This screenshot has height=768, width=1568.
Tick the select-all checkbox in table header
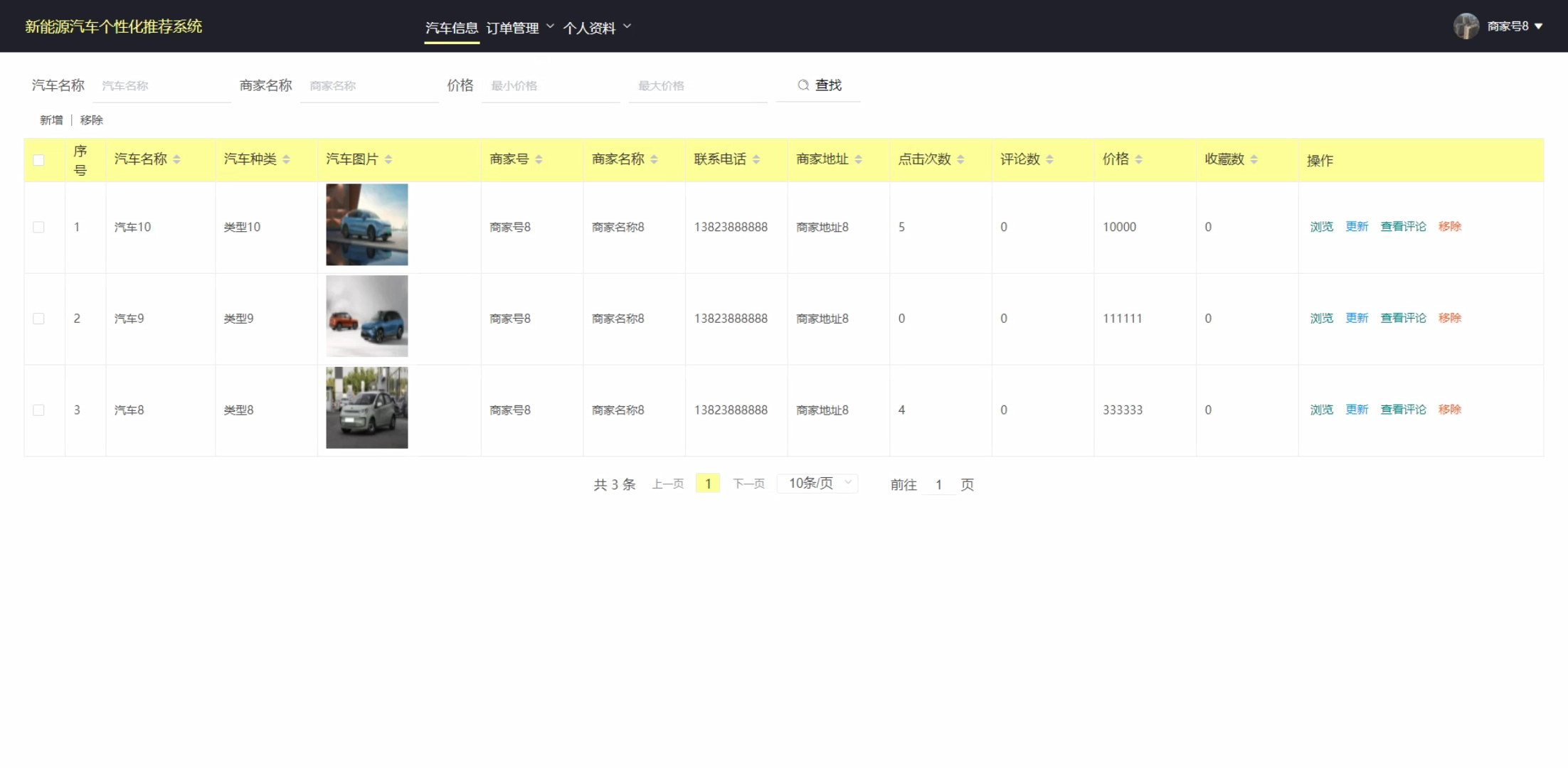(38, 160)
